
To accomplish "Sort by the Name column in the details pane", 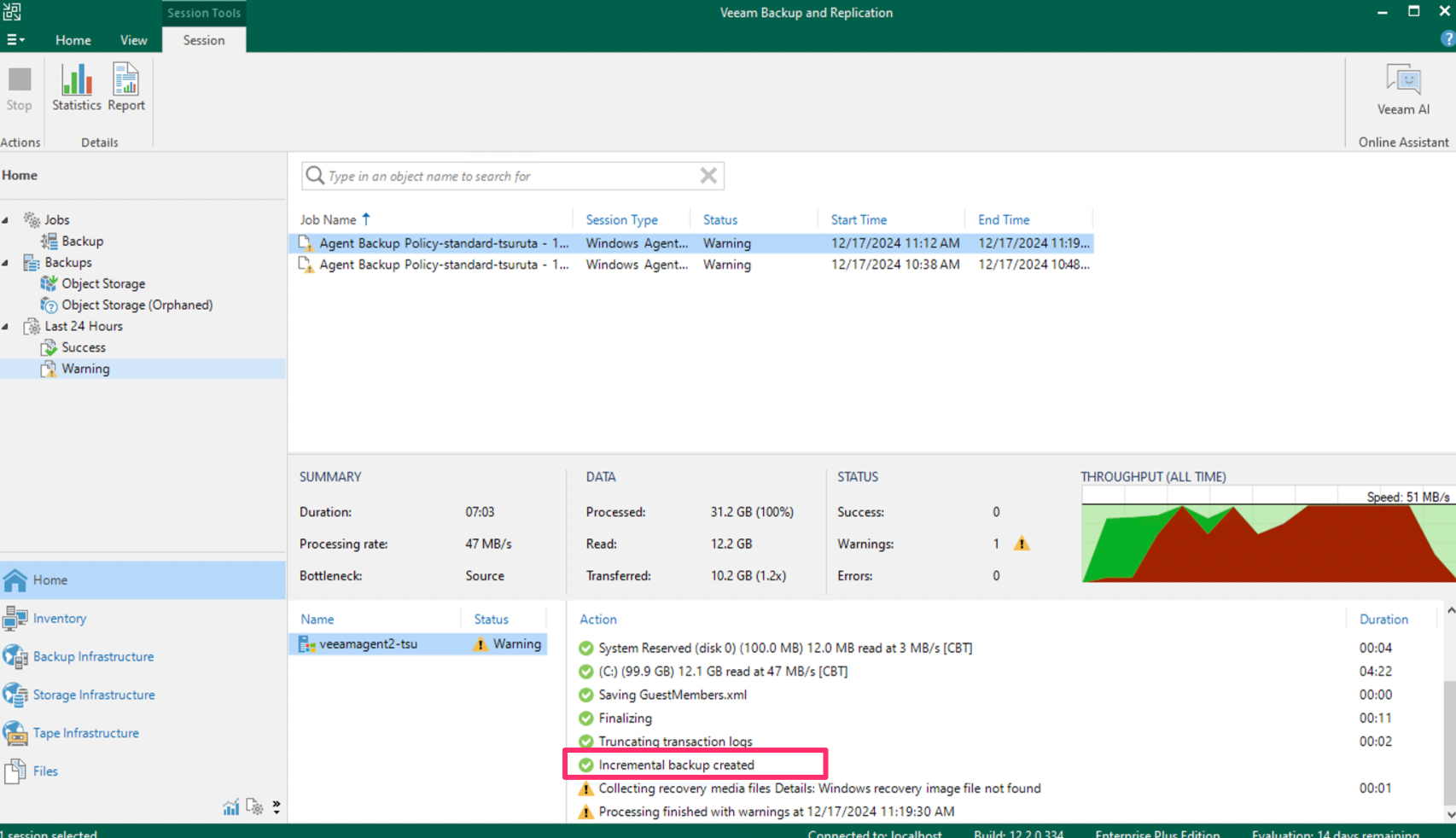I will (x=317, y=620).
